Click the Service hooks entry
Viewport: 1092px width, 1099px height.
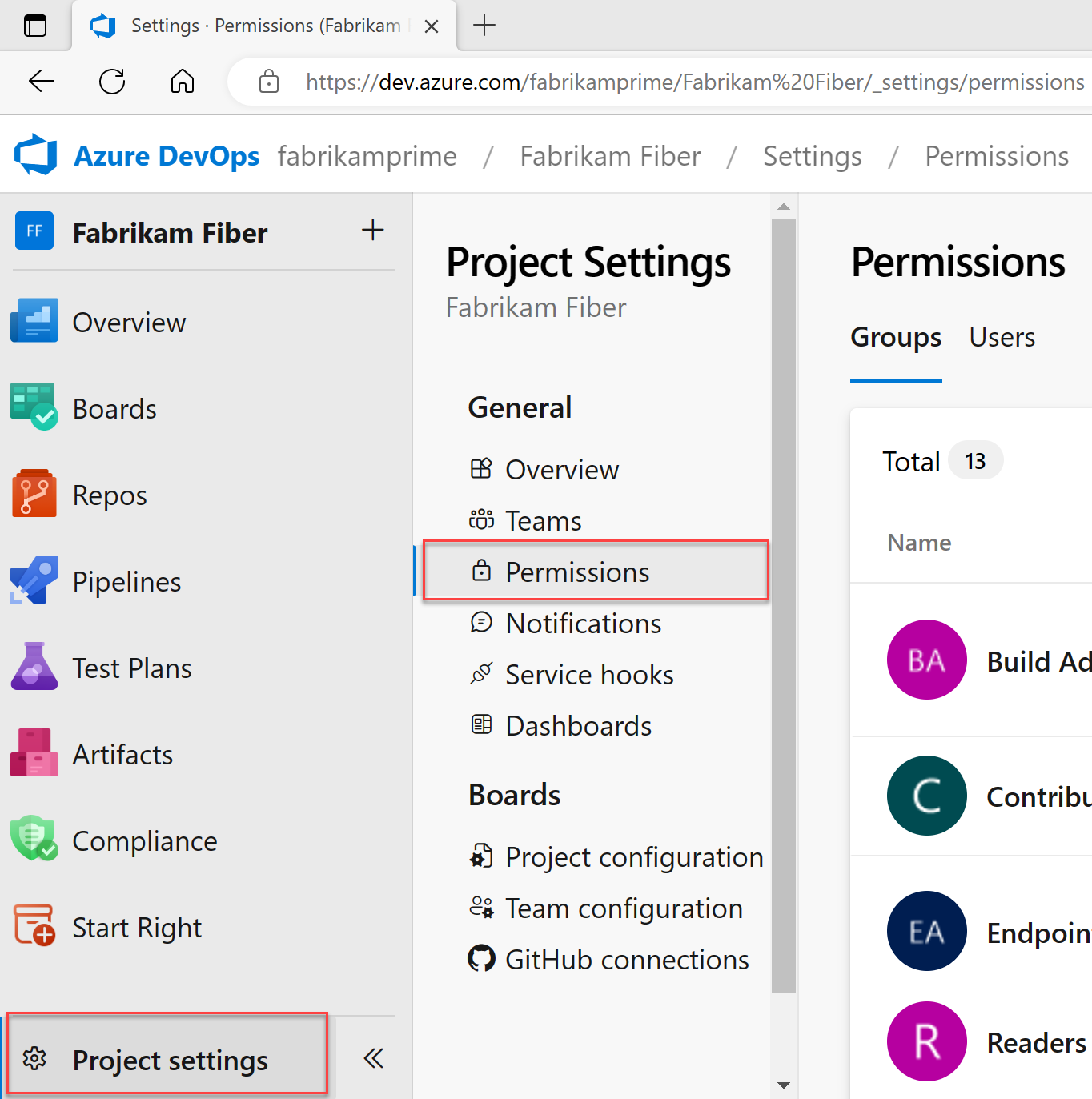point(589,674)
